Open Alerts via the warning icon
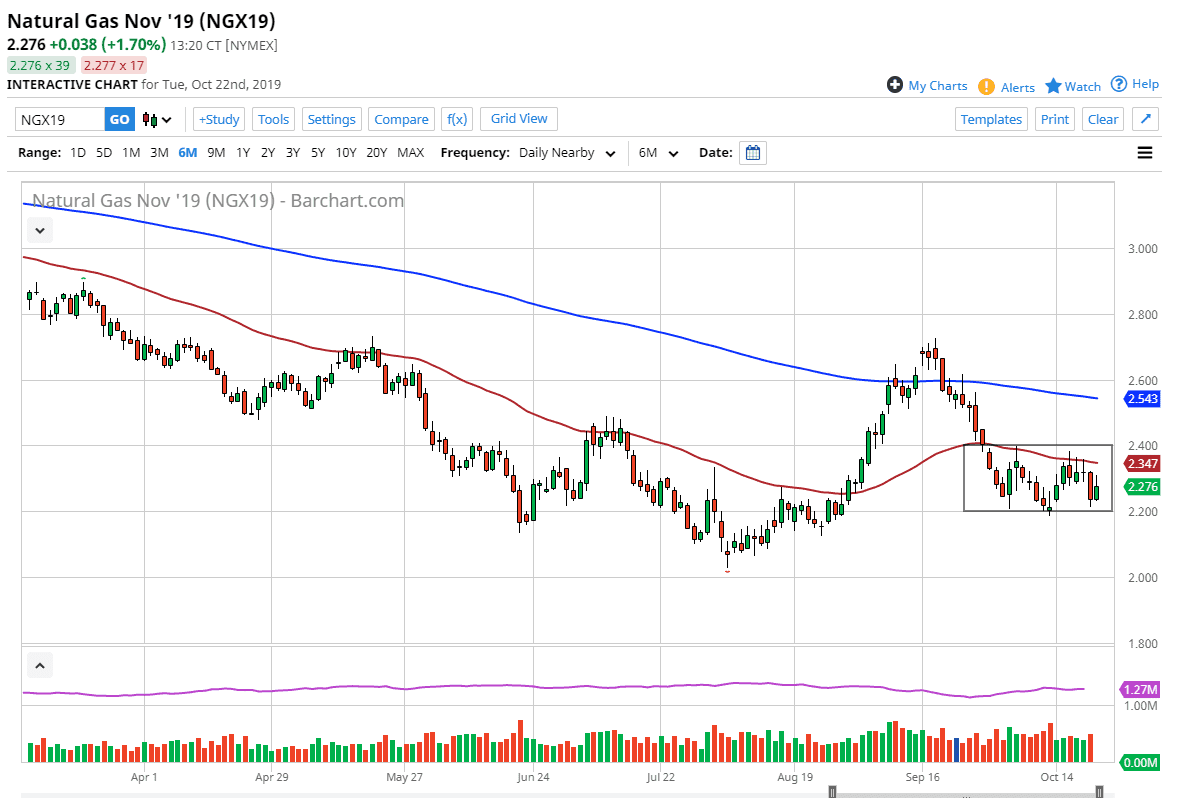This screenshot has width=1179, height=798. [x=986, y=87]
